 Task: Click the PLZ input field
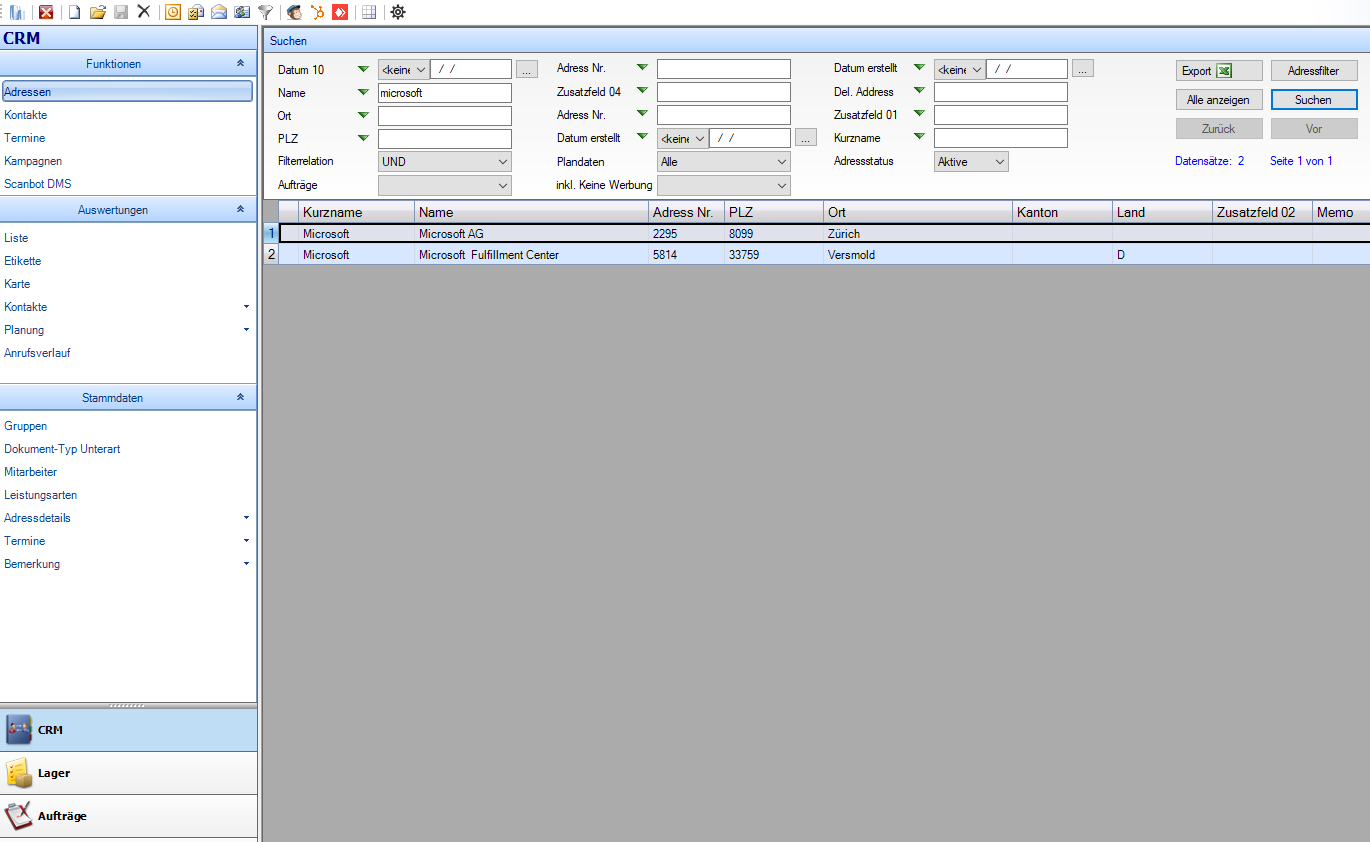click(x=444, y=138)
